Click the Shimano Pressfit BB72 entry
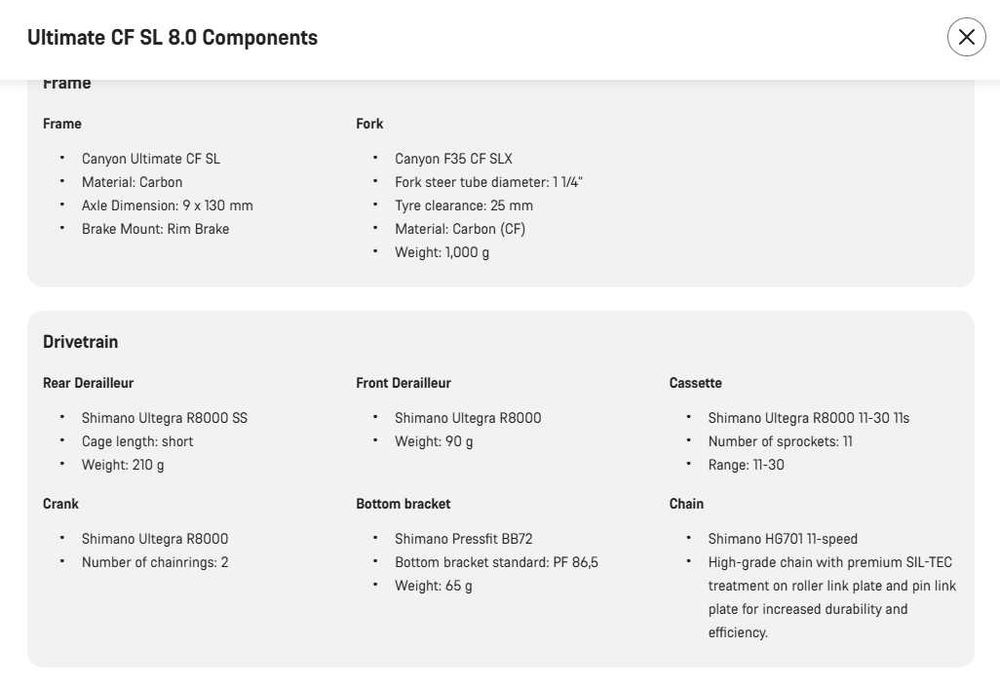This screenshot has height=680, width=1000. (463, 539)
